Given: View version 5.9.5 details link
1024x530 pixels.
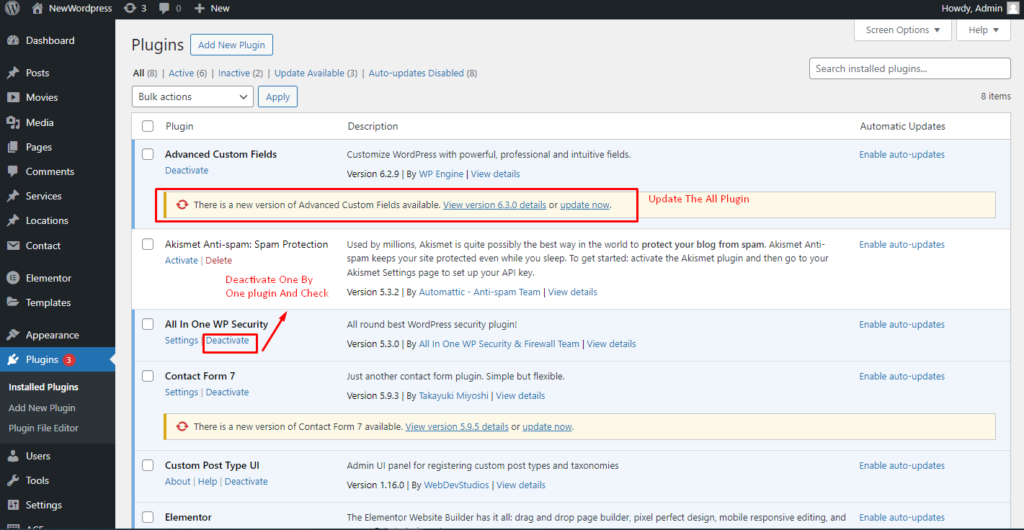Looking at the screenshot, I should point(456,427).
